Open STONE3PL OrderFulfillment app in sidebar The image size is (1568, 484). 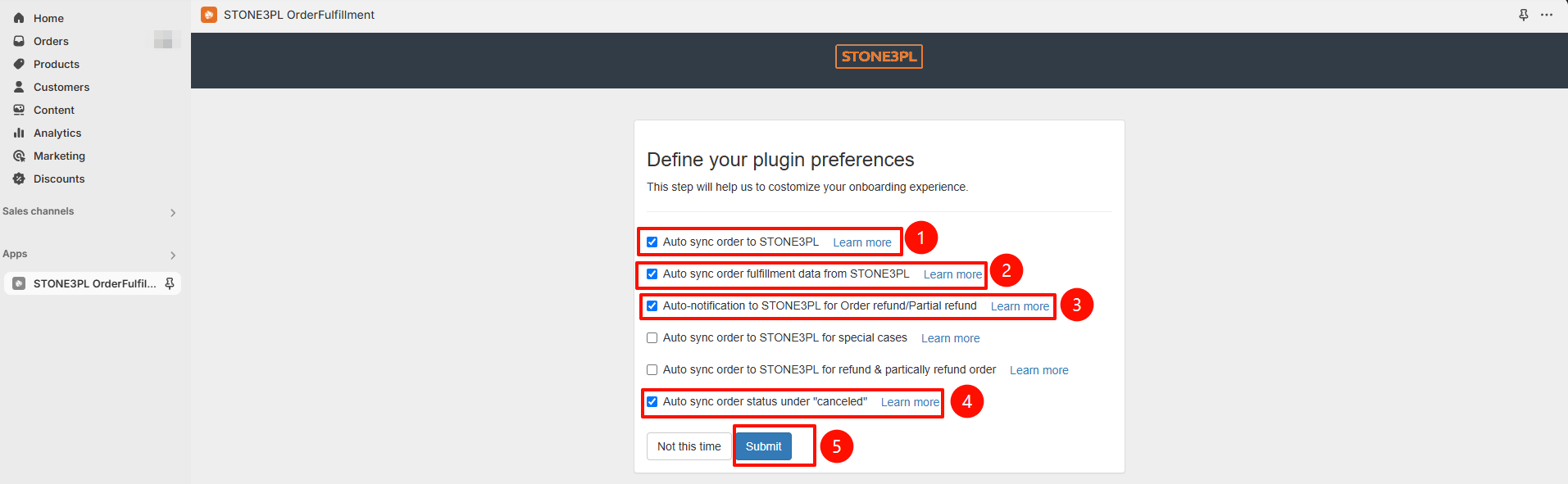[94, 283]
